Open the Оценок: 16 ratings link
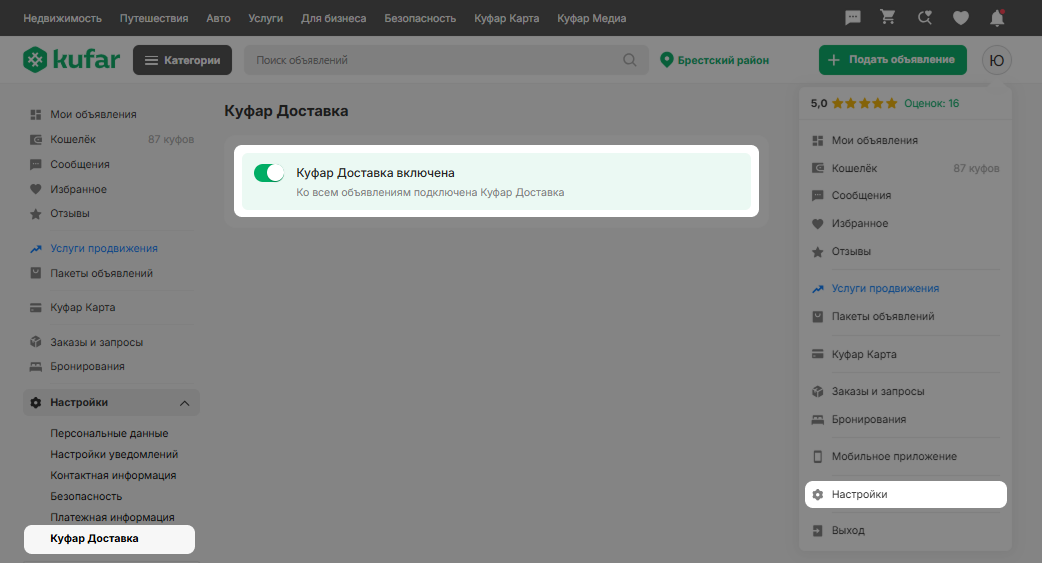Viewport: 1042px width, 563px height. pos(931,103)
